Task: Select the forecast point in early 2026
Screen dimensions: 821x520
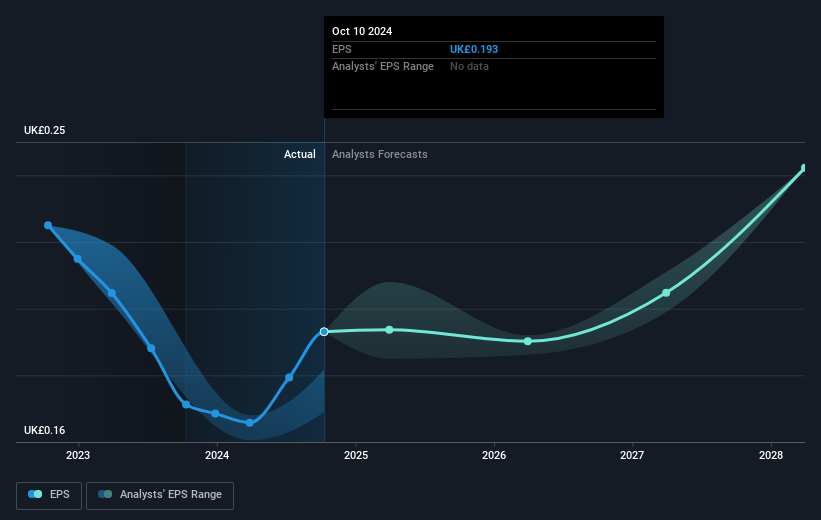Action: click(x=528, y=341)
